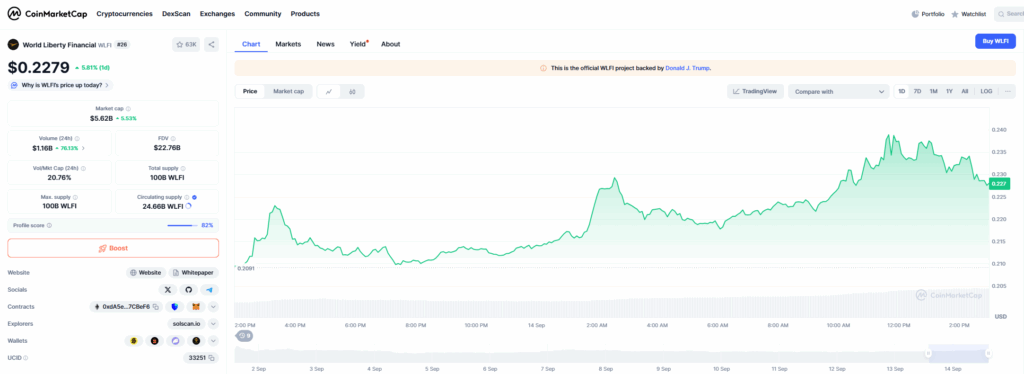Click Circulating supply info icon
Screen dimensions: 1024x374
[x=187, y=197]
